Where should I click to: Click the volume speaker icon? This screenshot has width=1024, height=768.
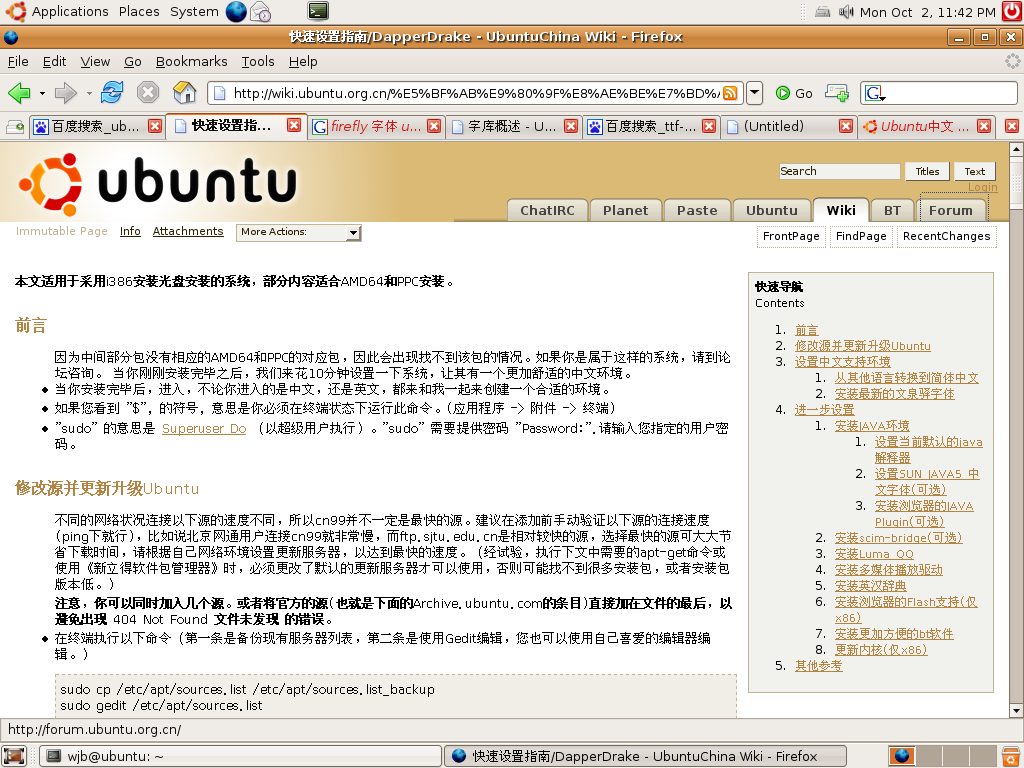(x=846, y=12)
